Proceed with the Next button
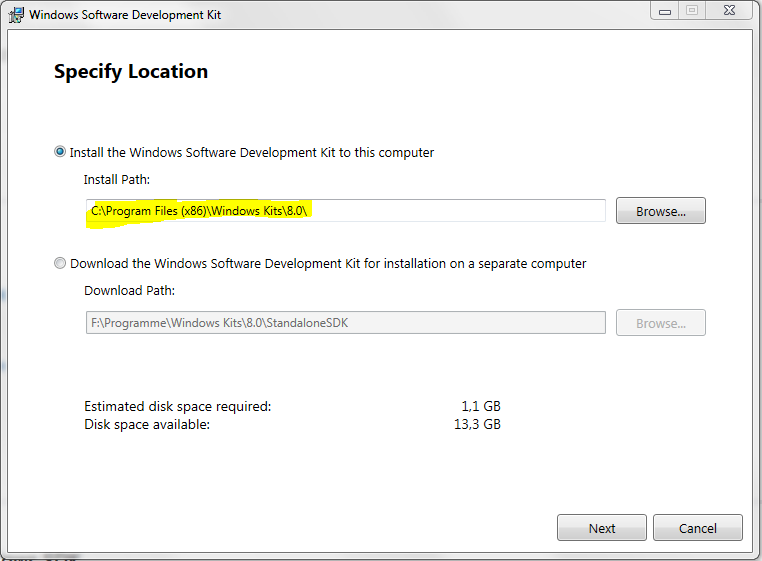This screenshot has height=561, width=762. (602, 528)
